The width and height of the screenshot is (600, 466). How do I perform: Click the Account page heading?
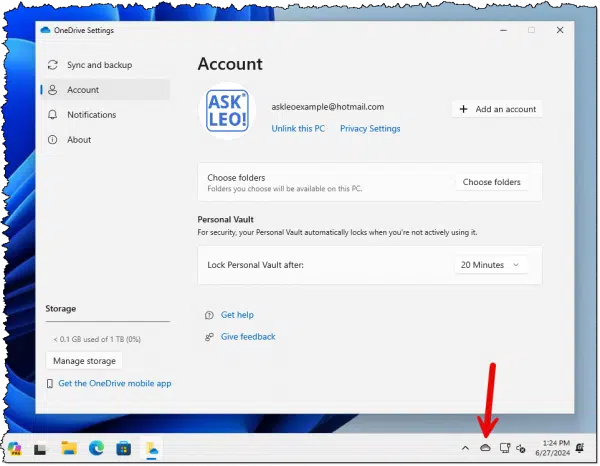[x=230, y=64]
